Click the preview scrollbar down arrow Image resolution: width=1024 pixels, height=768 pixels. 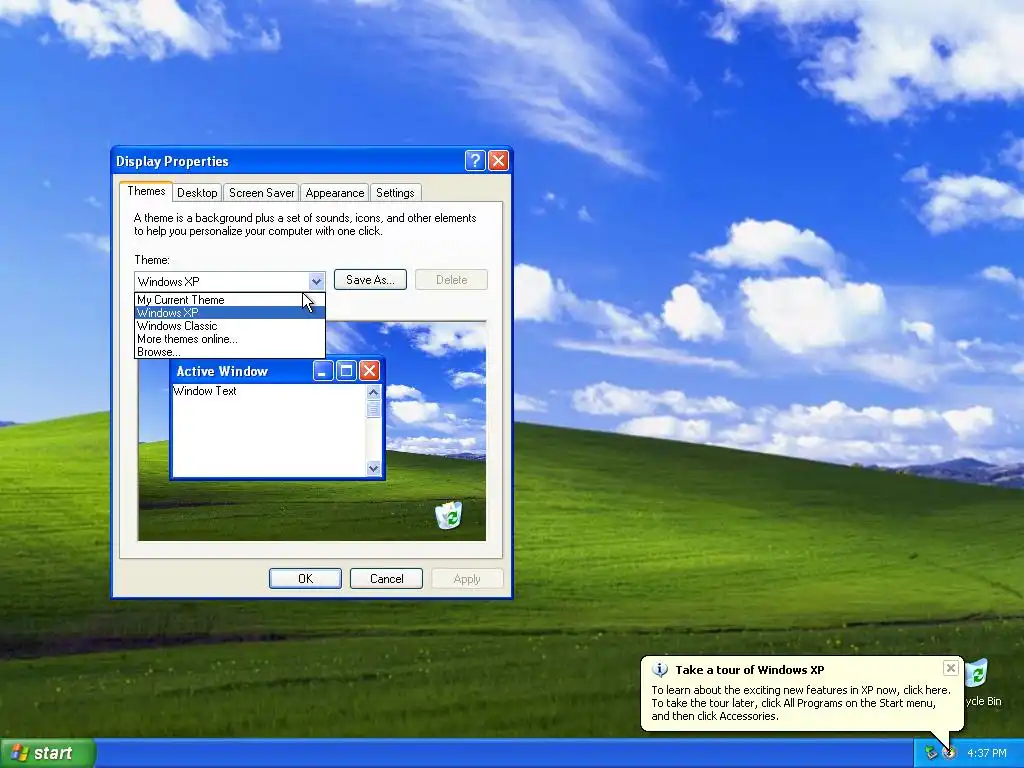coord(374,468)
